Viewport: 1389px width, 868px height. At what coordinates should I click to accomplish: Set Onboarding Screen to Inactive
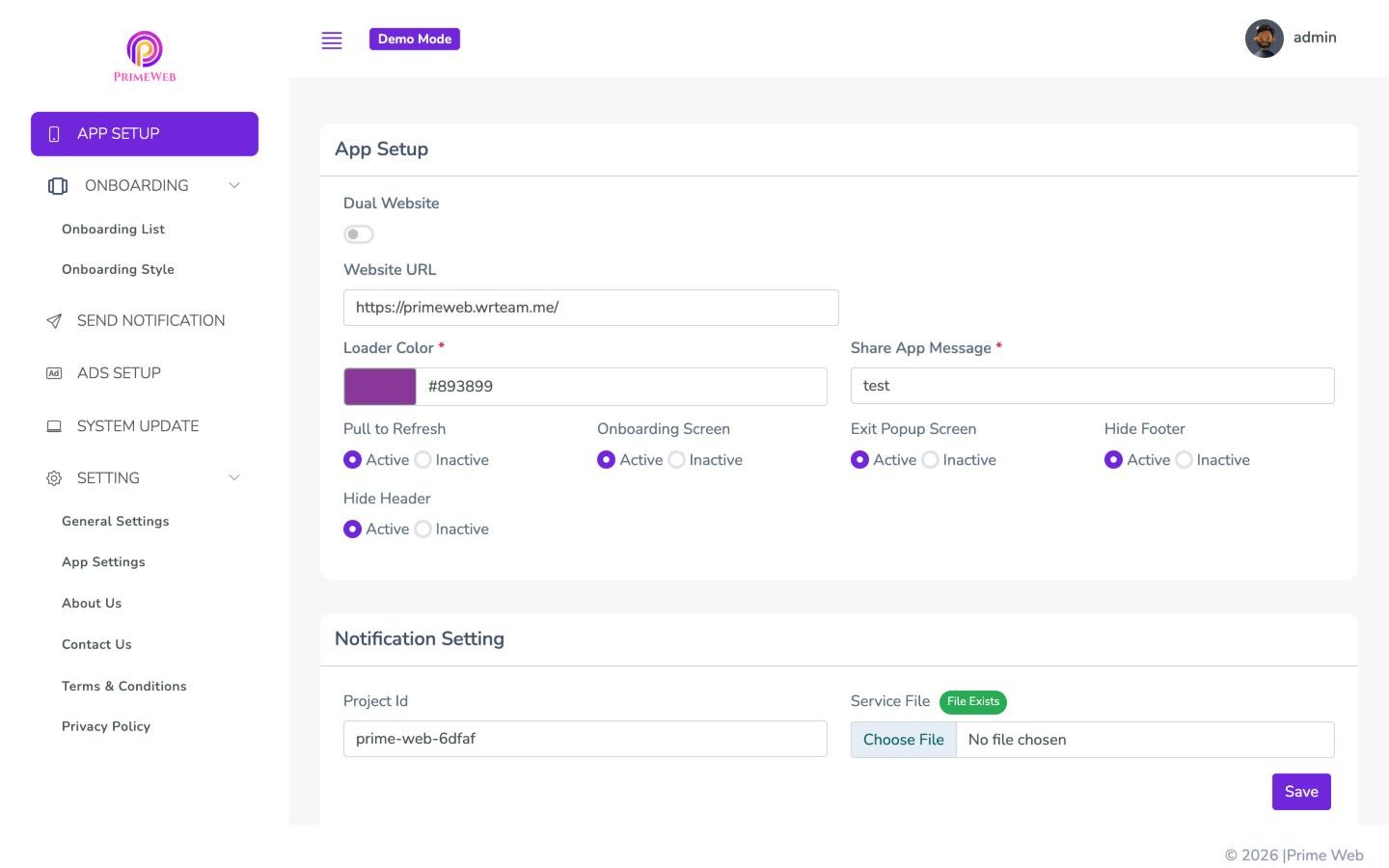[676, 460]
